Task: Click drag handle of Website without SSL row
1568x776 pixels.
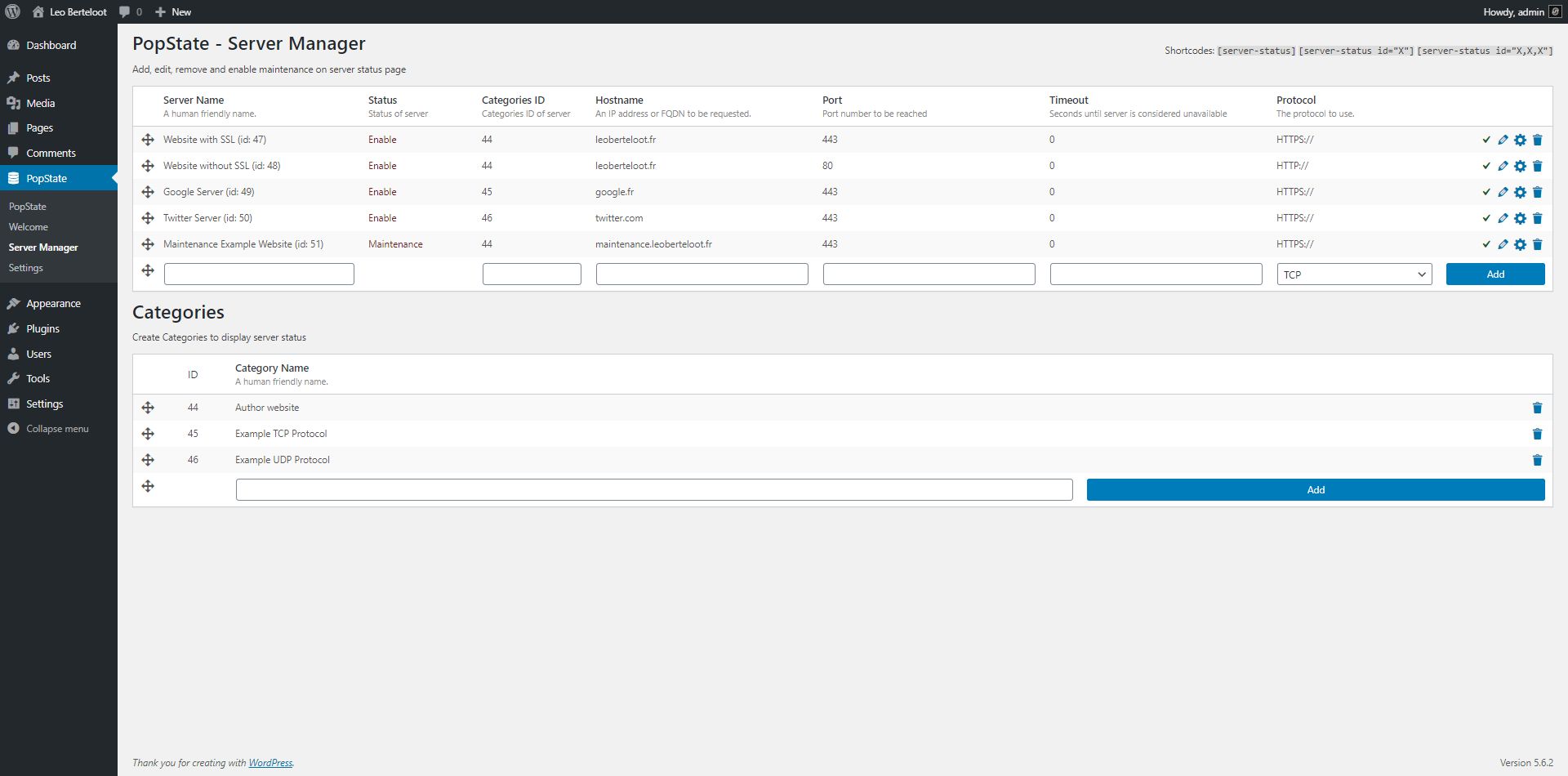Action: point(148,166)
